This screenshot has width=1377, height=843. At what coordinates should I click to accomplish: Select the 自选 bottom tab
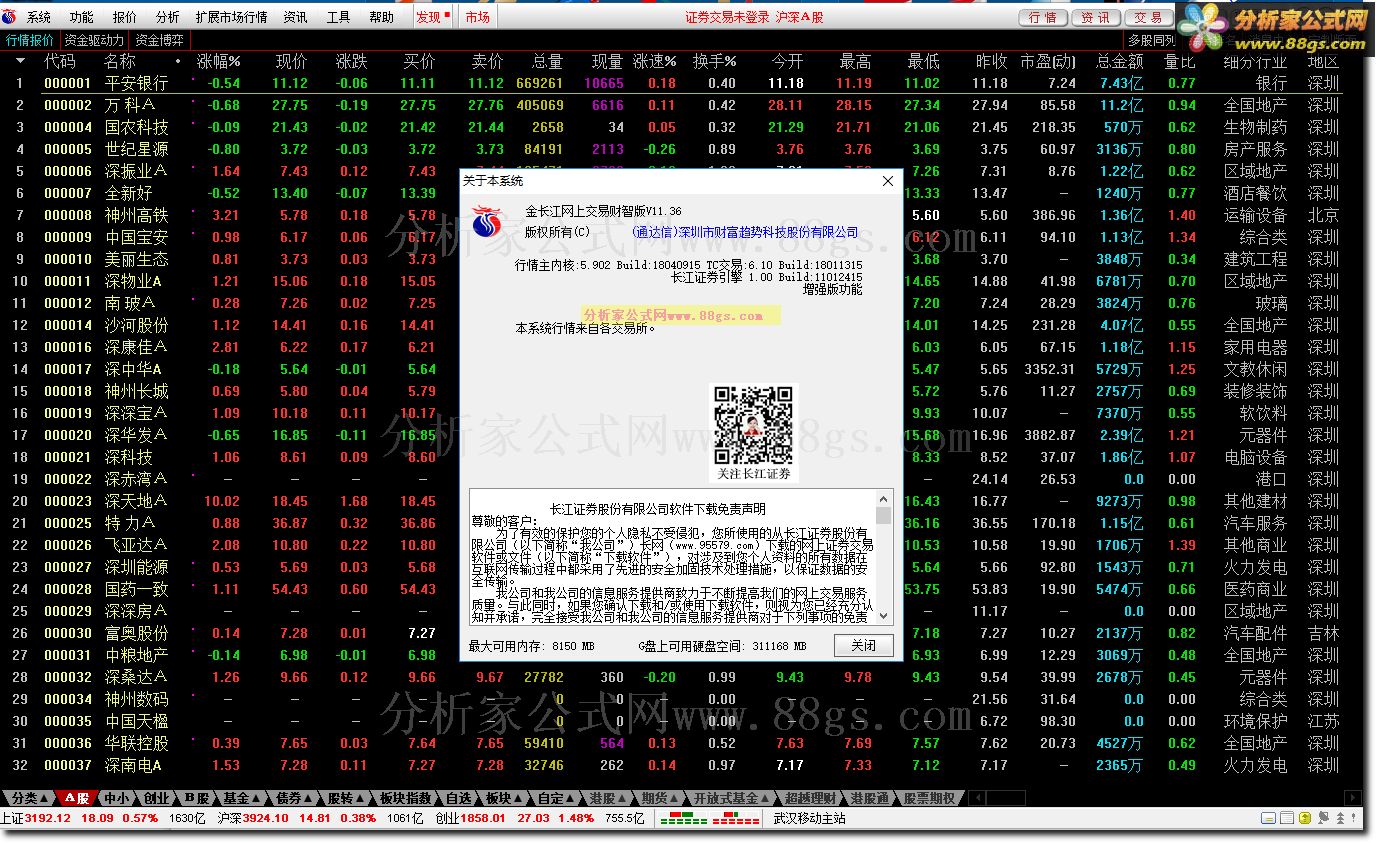pyautogui.click(x=458, y=798)
